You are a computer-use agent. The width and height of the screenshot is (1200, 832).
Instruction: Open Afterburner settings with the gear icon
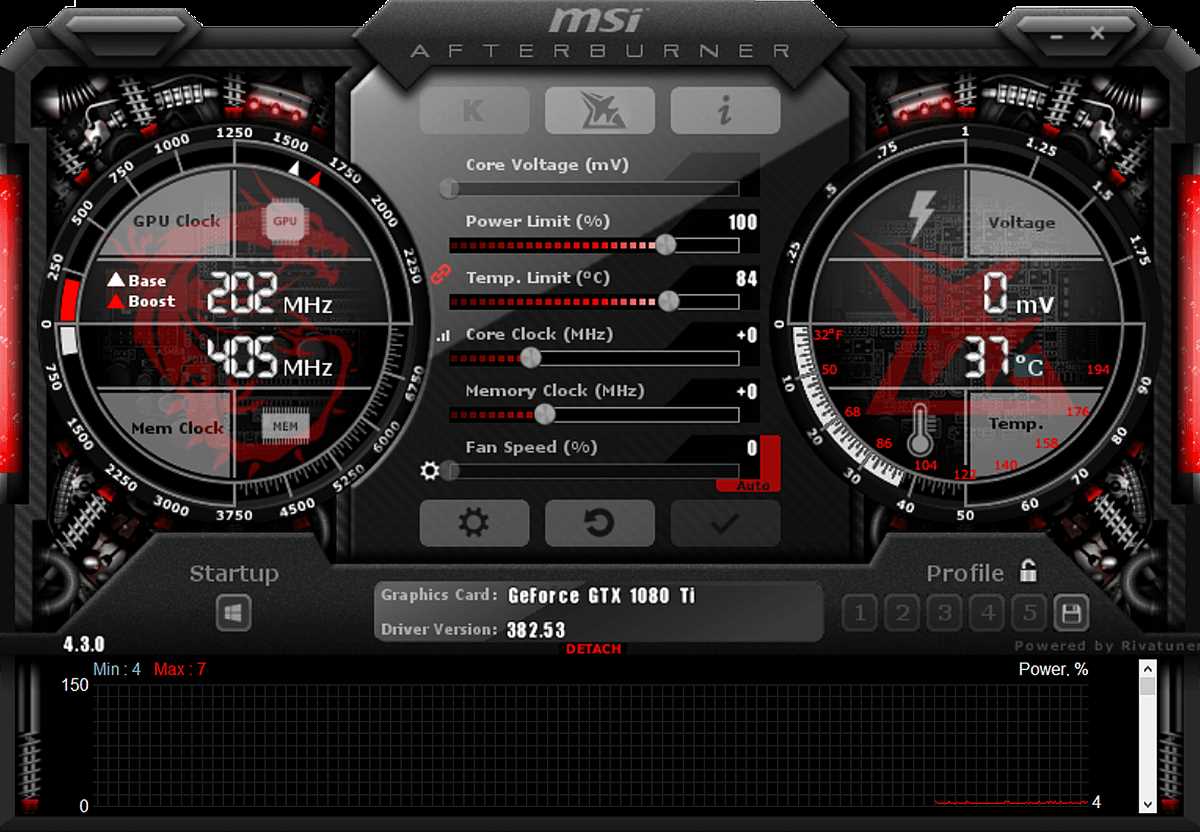point(474,523)
